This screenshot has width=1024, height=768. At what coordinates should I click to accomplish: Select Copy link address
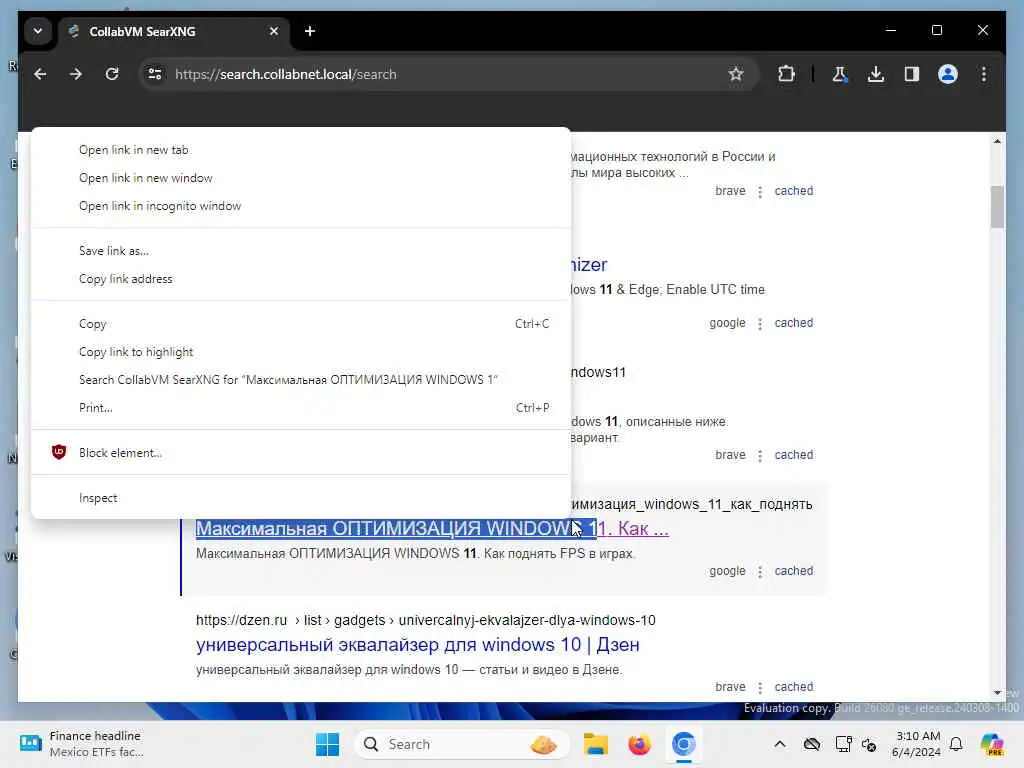pos(301,279)
